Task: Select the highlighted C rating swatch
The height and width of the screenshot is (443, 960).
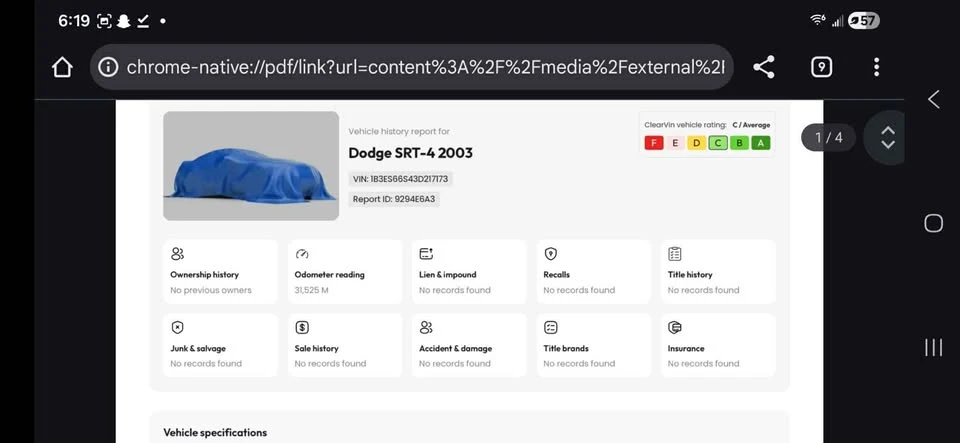Action: point(718,143)
